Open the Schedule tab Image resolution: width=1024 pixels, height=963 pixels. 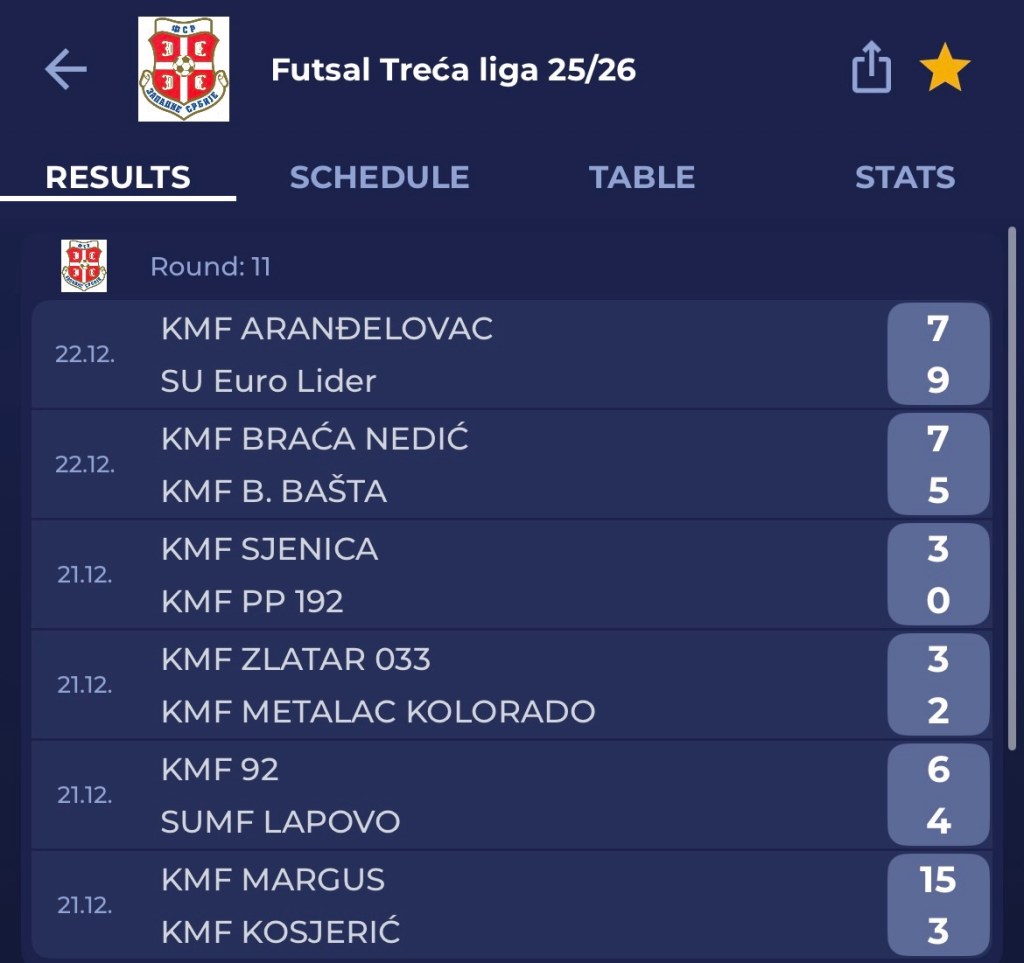pos(379,178)
